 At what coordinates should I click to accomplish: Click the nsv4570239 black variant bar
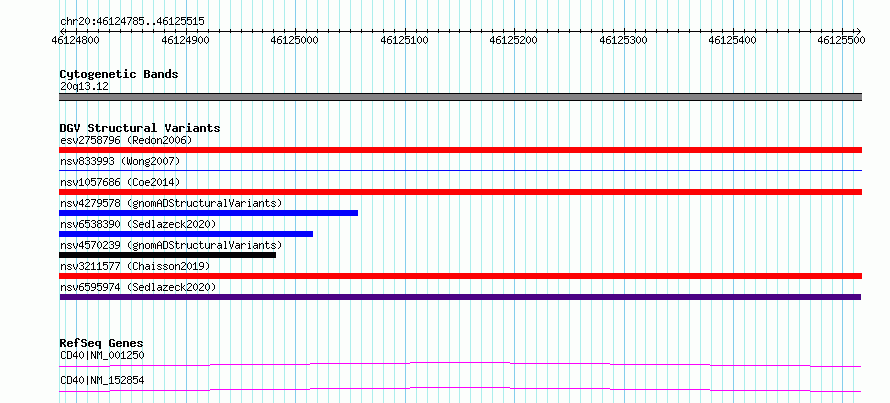tap(167, 255)
